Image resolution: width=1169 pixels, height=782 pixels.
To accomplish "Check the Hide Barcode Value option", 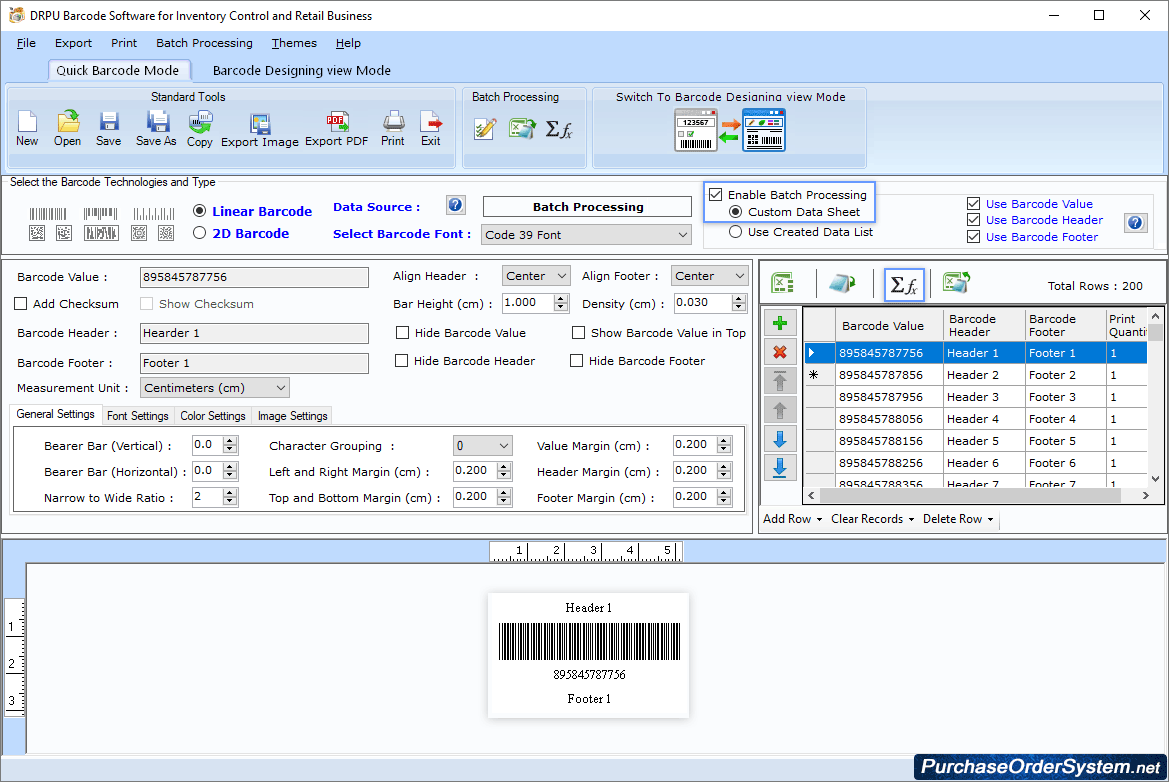I will click(403, 332).
